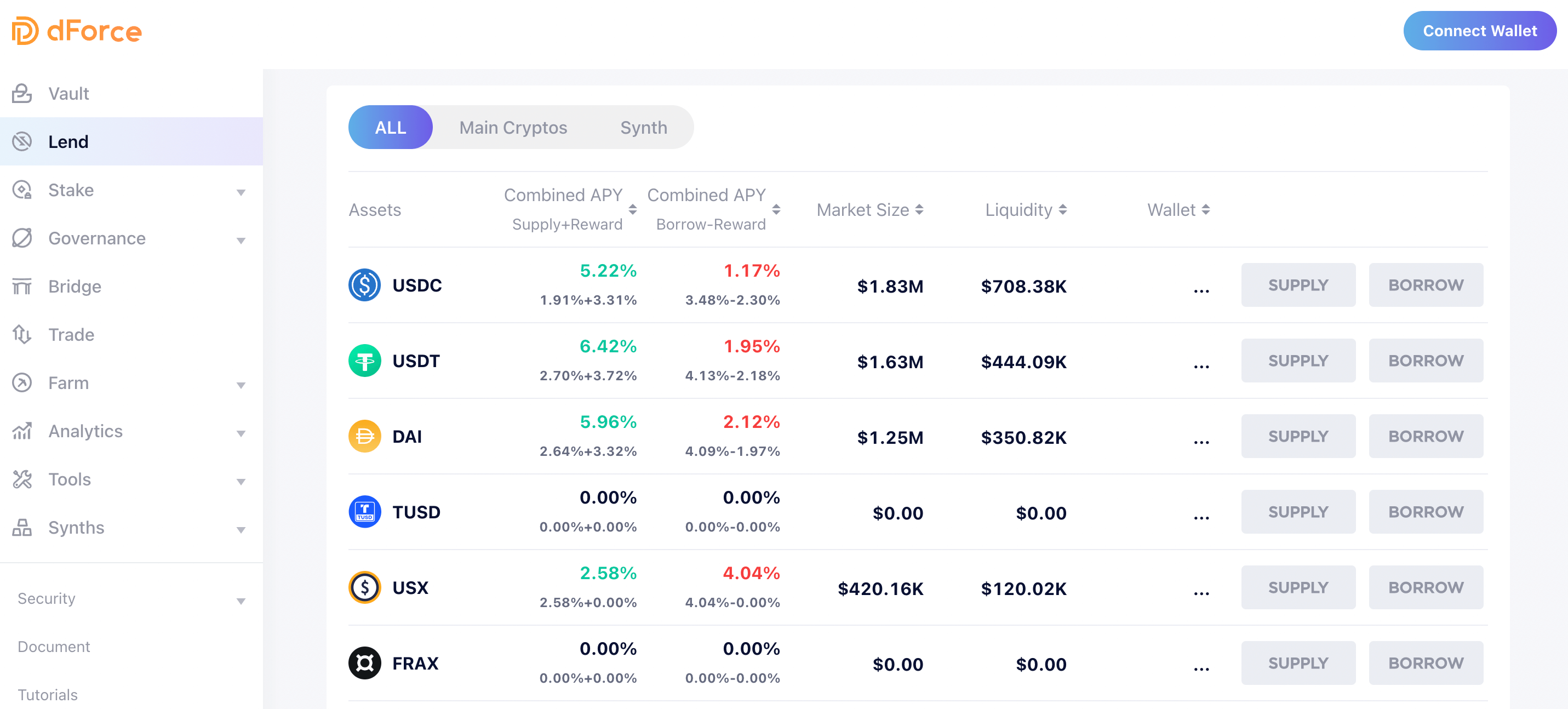Click the Connect Wallet button

tap(1480, 31)
